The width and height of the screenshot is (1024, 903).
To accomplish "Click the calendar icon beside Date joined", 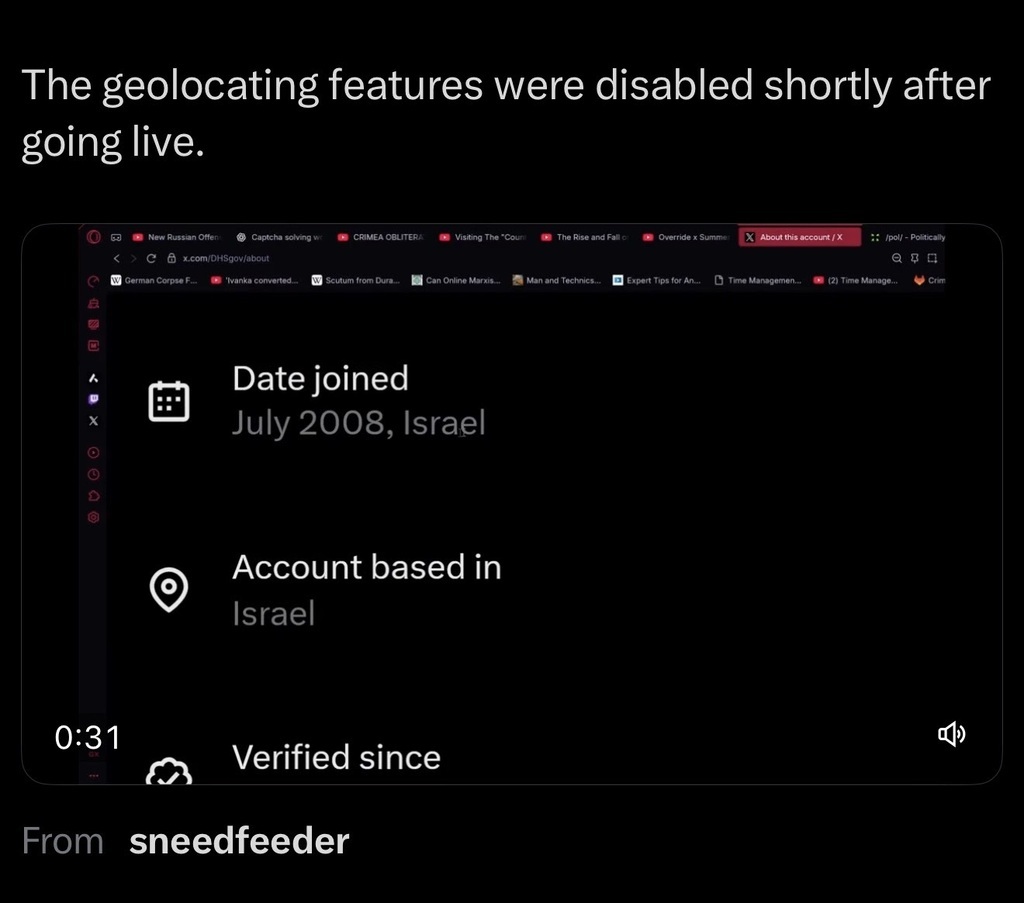I will [169, 401].
